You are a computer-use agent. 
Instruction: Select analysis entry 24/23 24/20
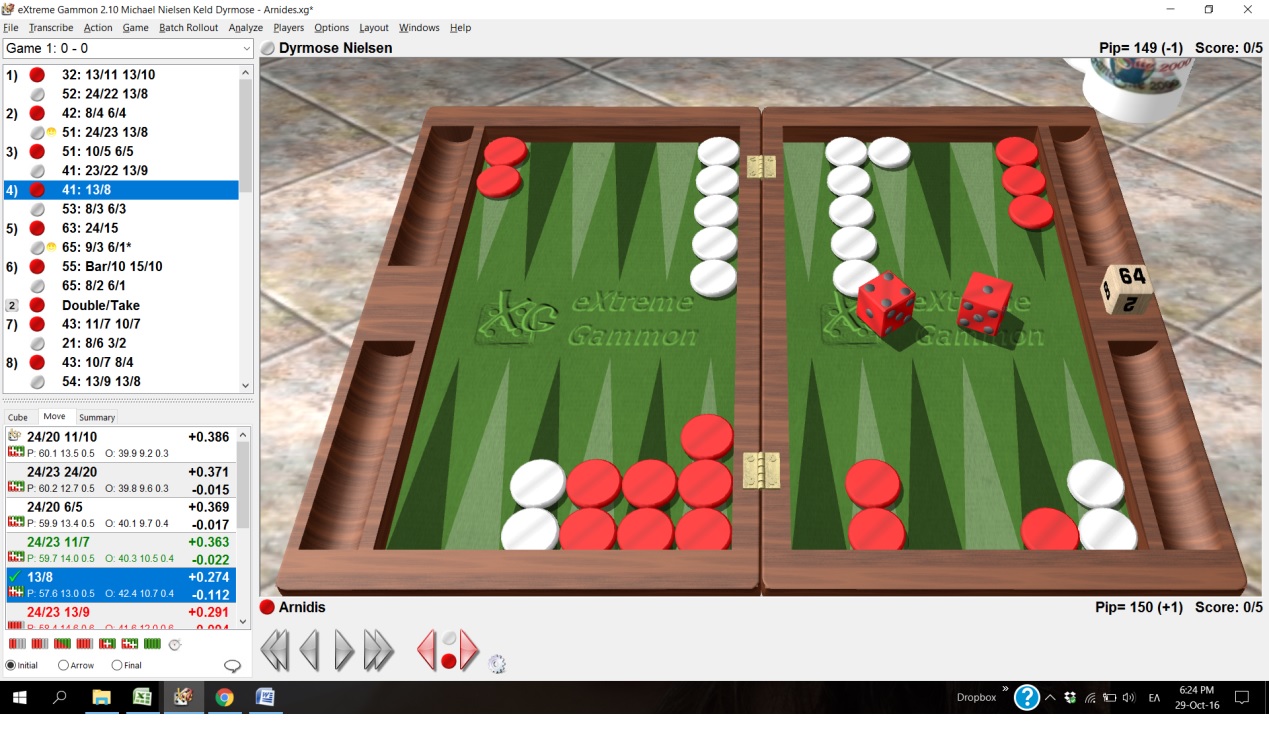pos(120,480)
